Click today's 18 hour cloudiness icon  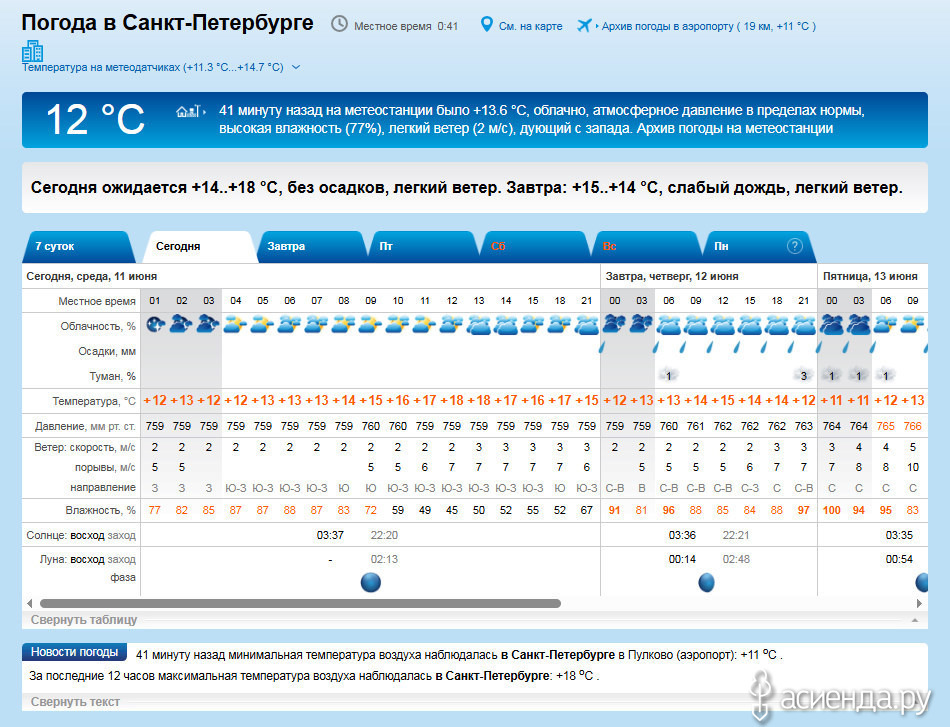(559, 325)
